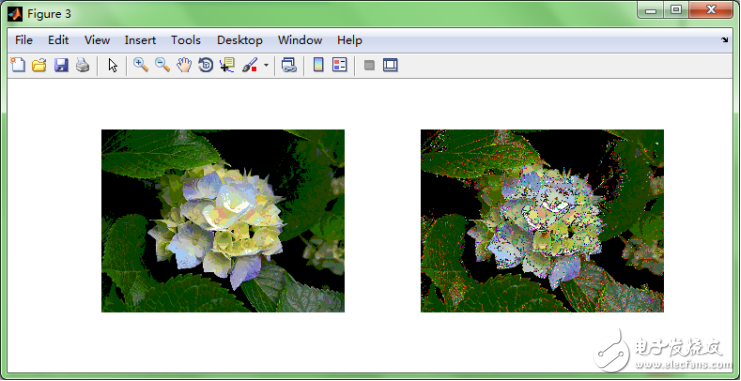Expand the brush color dropdown arrow
This screenshot has width=741, height=381.
pyautogui.click(x=266, y=65)
